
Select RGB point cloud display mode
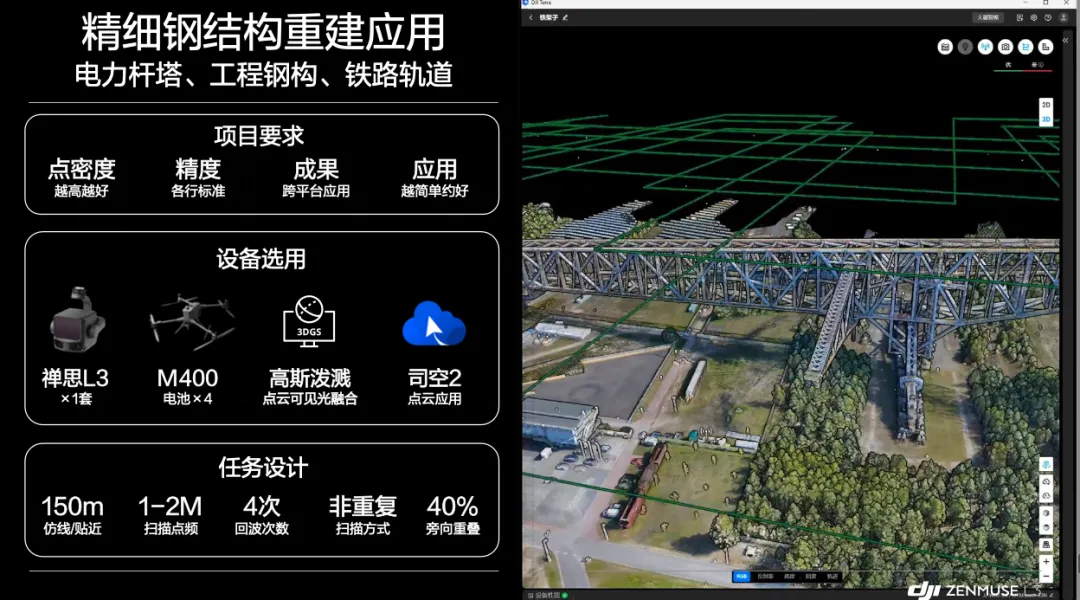pos(741,576)
